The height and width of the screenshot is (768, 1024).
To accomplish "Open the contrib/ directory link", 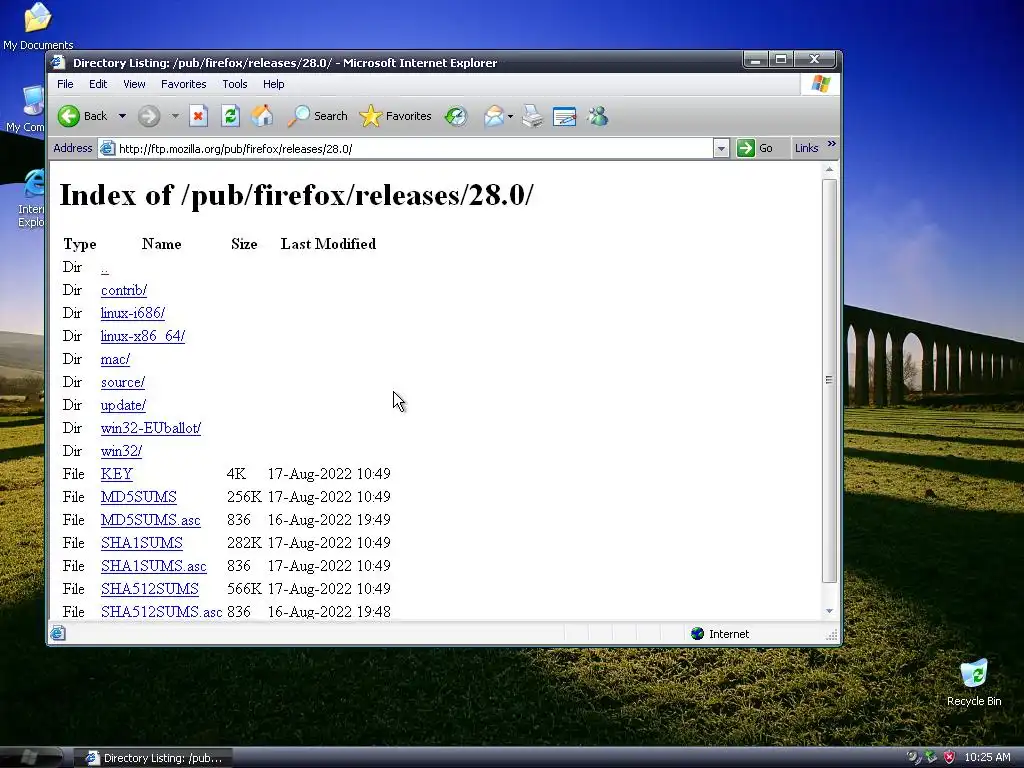I will [x=124, y=290].
